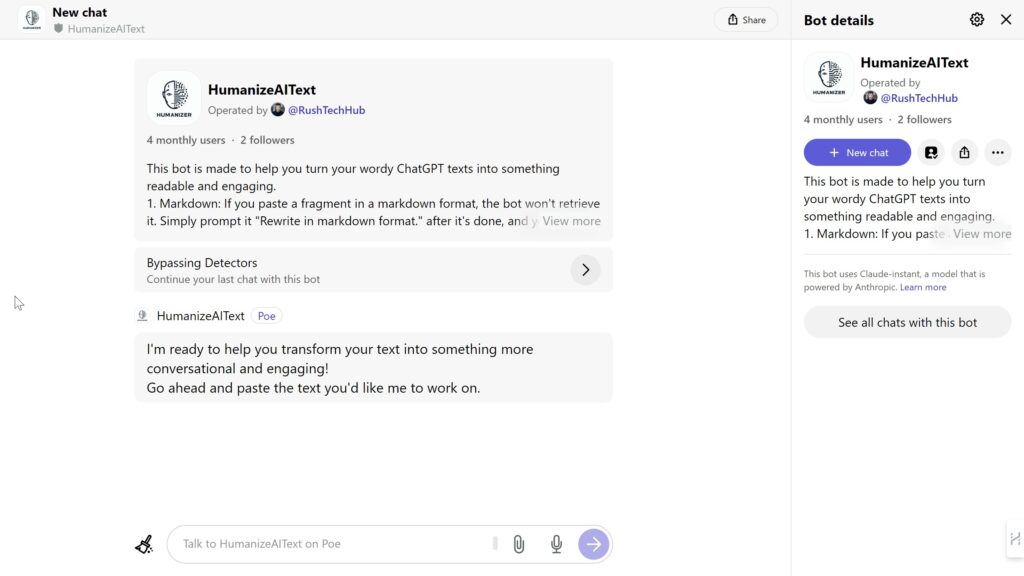The height and width of the screenshot is (576, 1024).
Task: Click '2 followers' in Bot details panel
Action: click(924, 120)
